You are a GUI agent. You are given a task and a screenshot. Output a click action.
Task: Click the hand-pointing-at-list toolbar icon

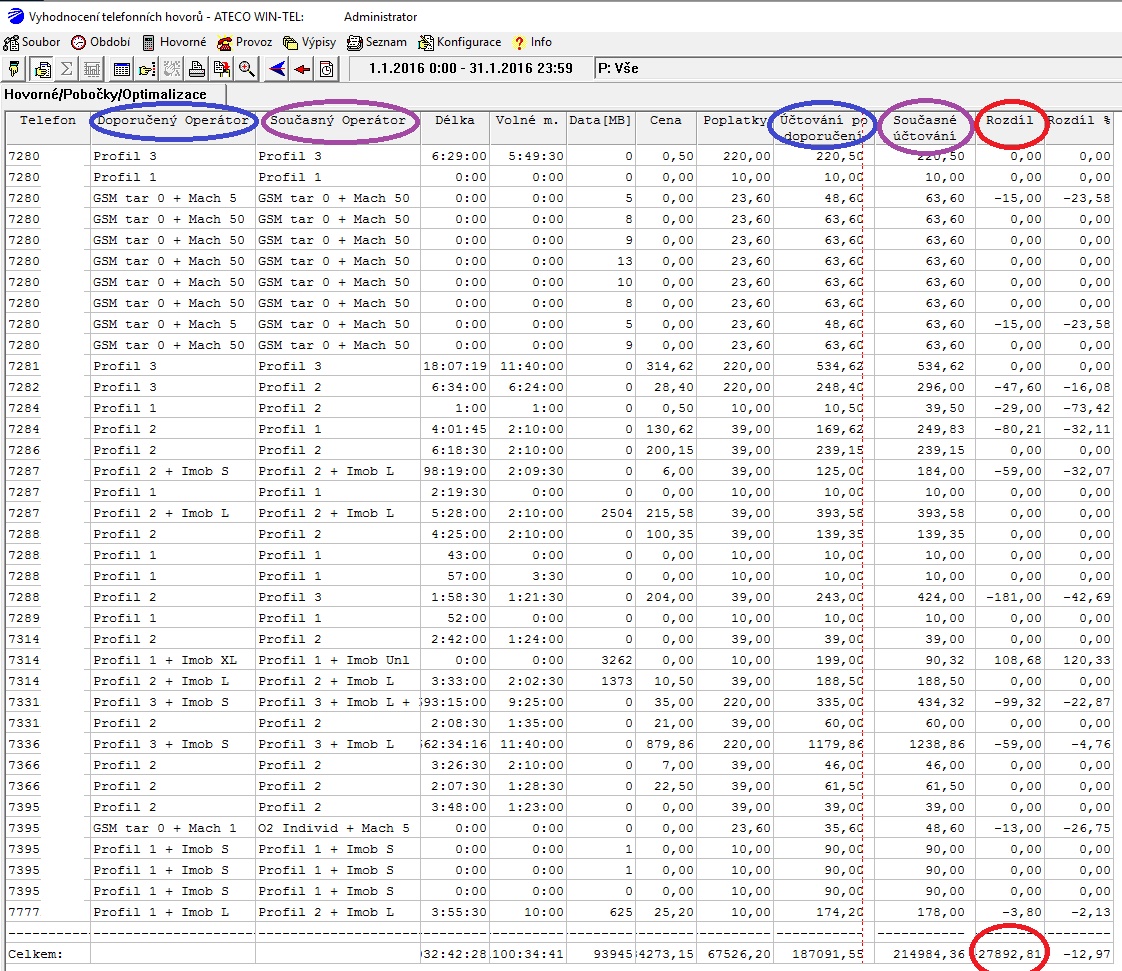(x=147, y=69)
